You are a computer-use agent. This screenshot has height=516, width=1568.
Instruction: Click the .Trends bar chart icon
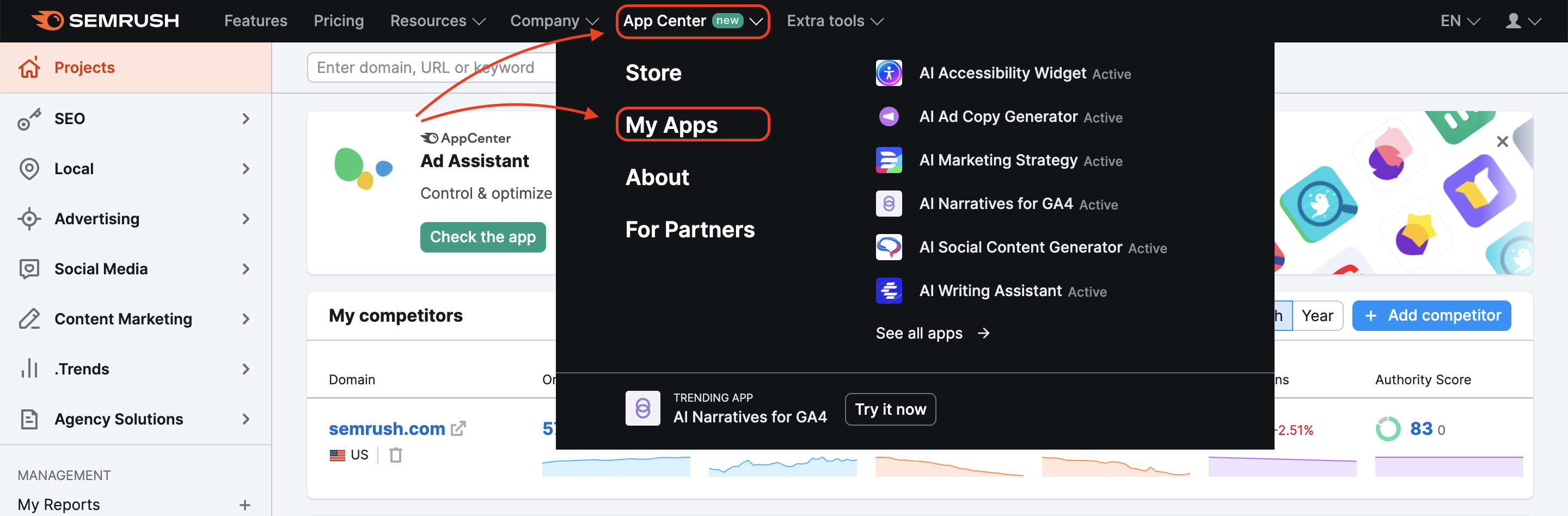29,368
